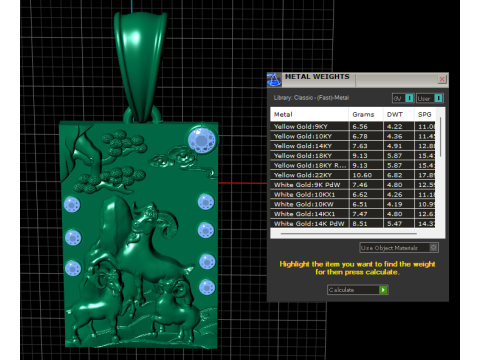Select the Yellow Gold:18KY row
480x360 pixels.
(x=353, y=155)
